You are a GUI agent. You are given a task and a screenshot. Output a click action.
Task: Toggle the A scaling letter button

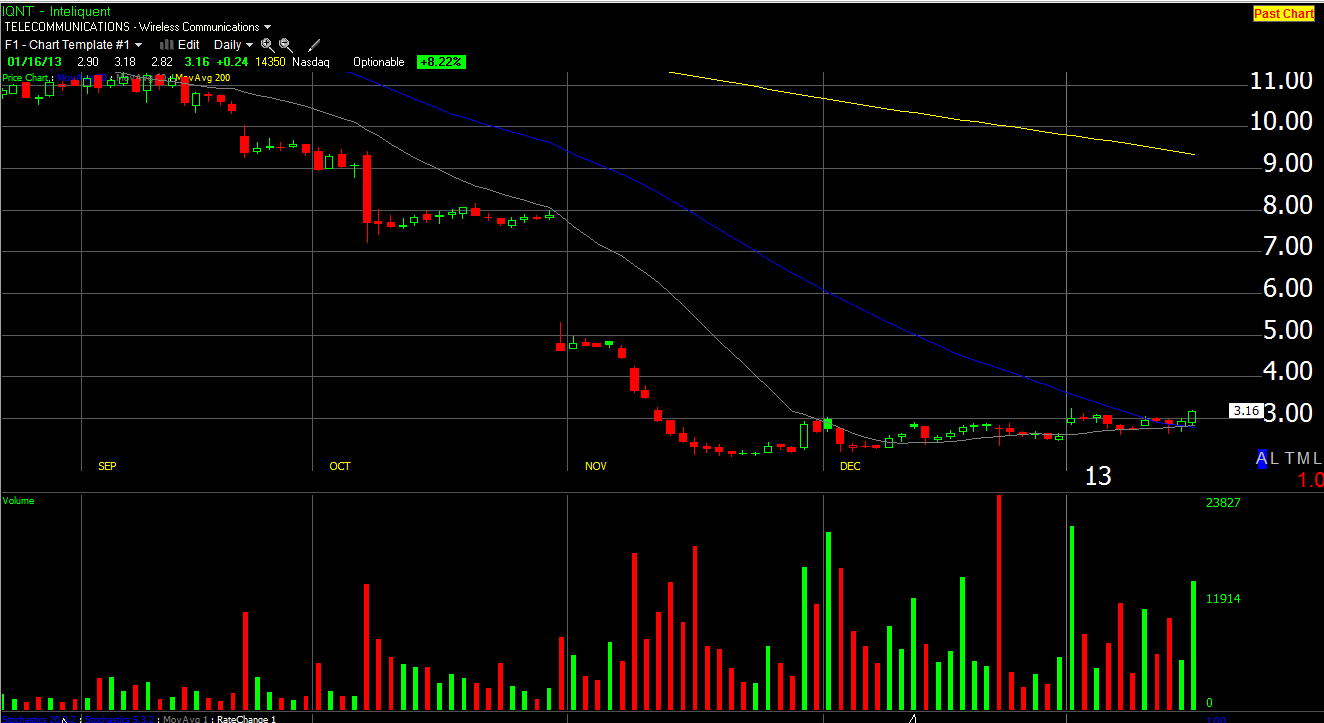point(1262,458)
